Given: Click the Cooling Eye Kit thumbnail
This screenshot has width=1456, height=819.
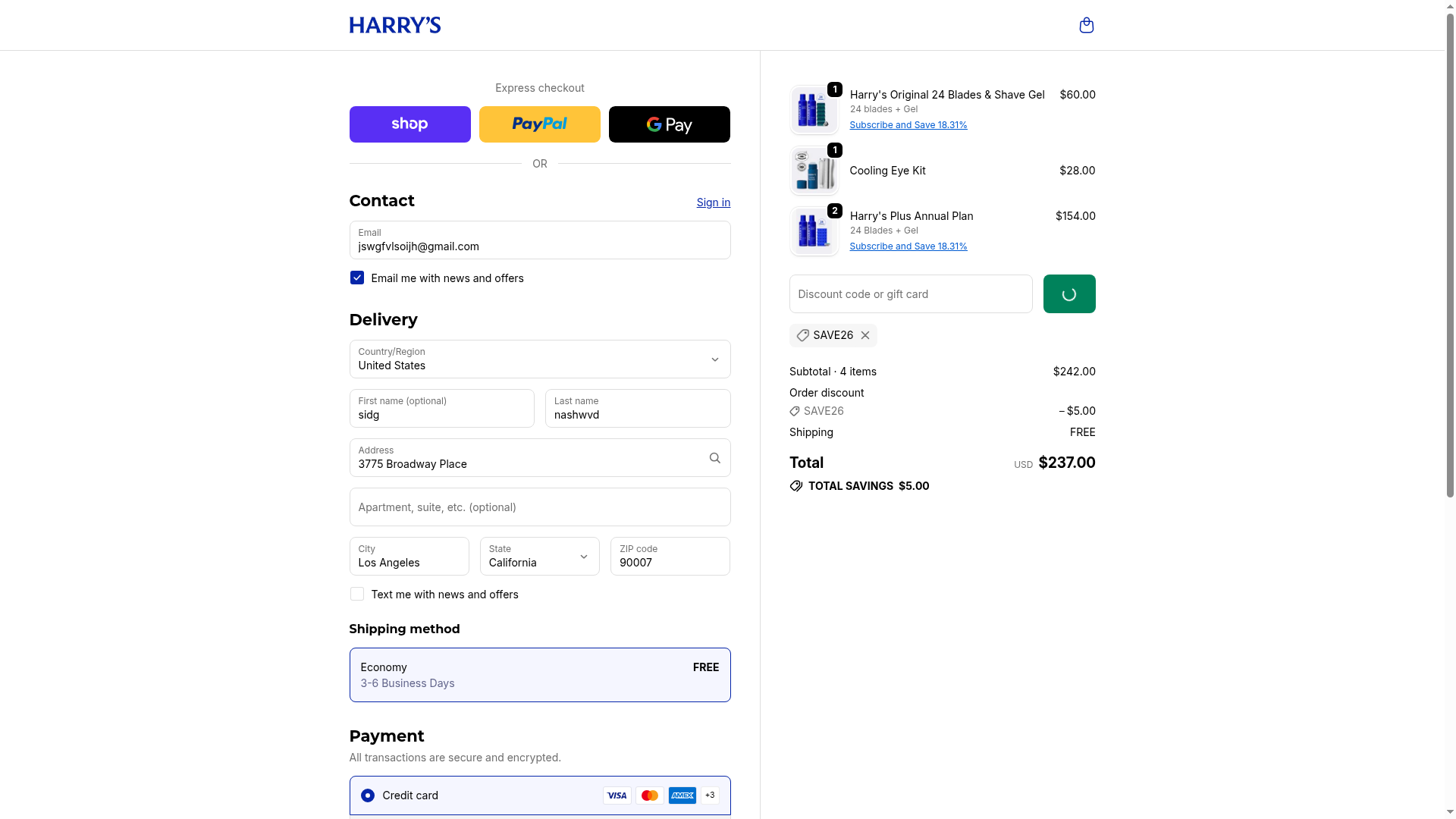Looking at the screenshot, I should [x=814, y=171].
